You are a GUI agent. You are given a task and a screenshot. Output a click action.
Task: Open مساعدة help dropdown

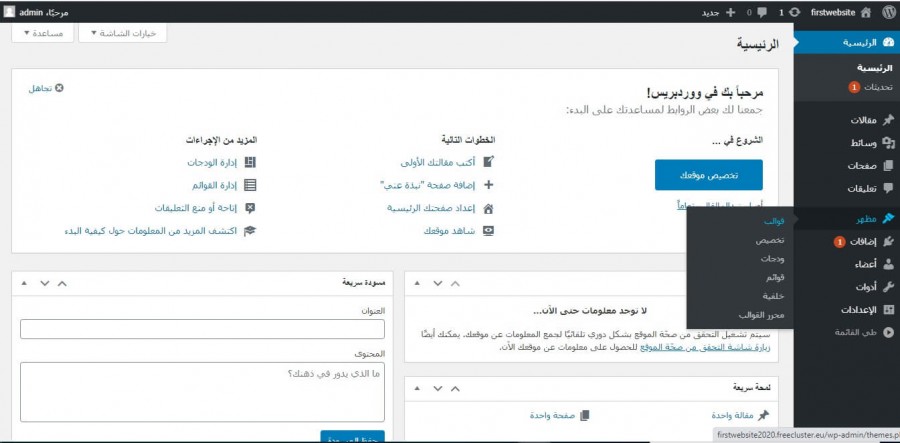42,33
